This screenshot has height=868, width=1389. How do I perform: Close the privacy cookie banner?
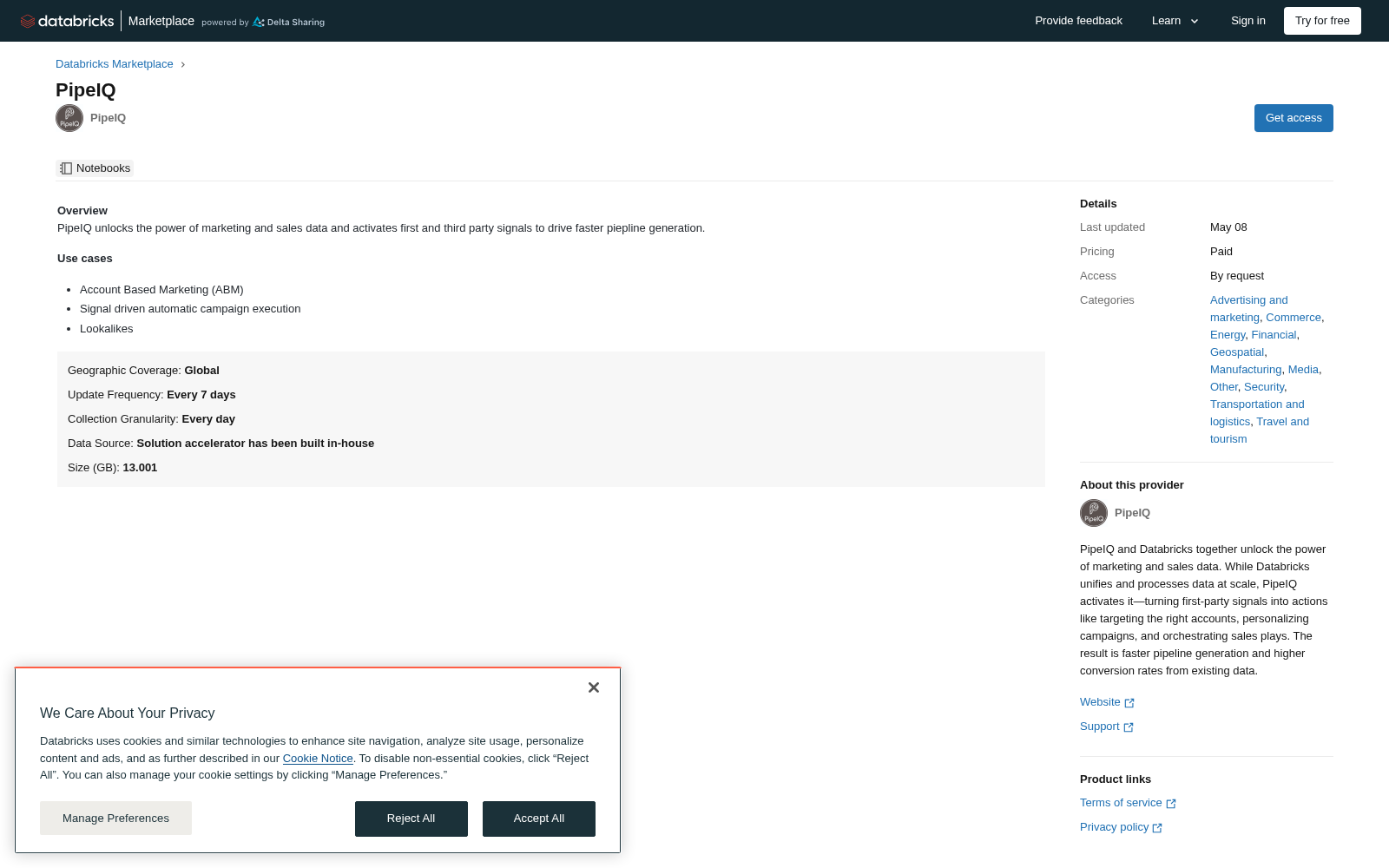[x=594, y=687]
